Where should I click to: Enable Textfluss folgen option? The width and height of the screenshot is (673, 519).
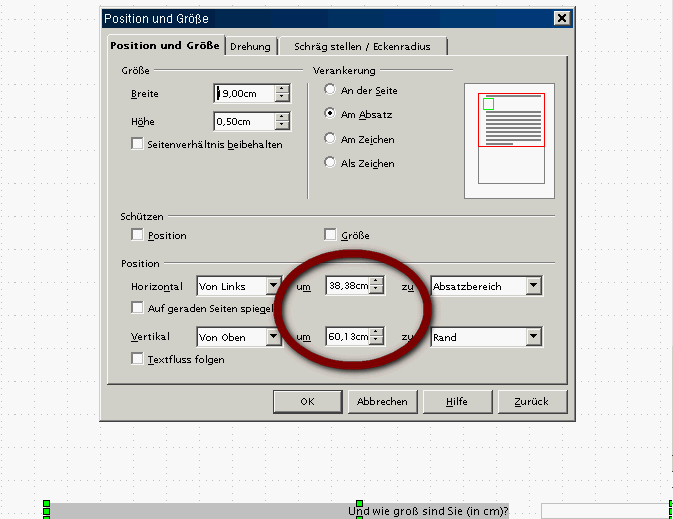(138, 359)
